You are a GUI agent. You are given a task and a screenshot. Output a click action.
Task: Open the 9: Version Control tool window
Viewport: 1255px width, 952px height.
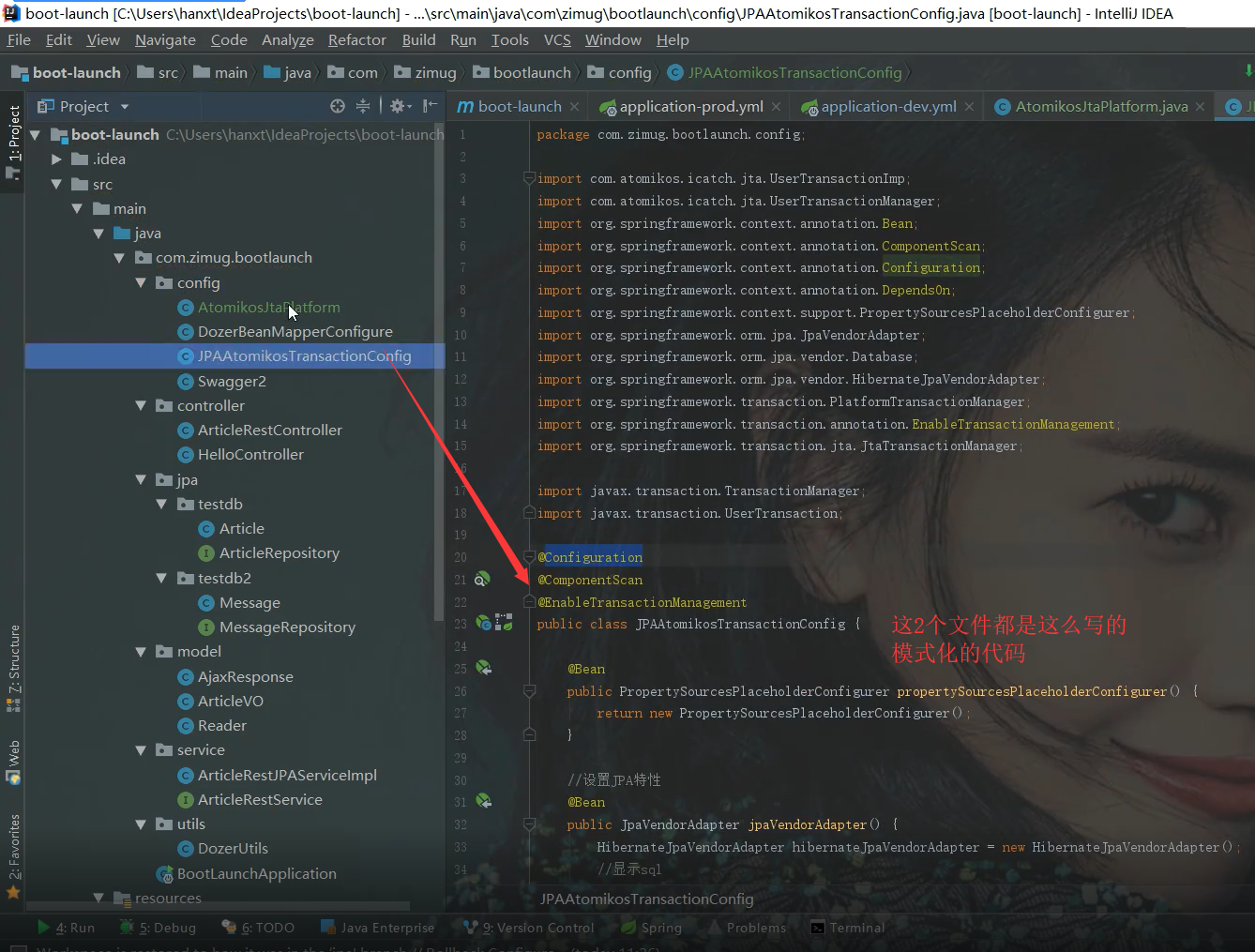click(x=529, y=928)
